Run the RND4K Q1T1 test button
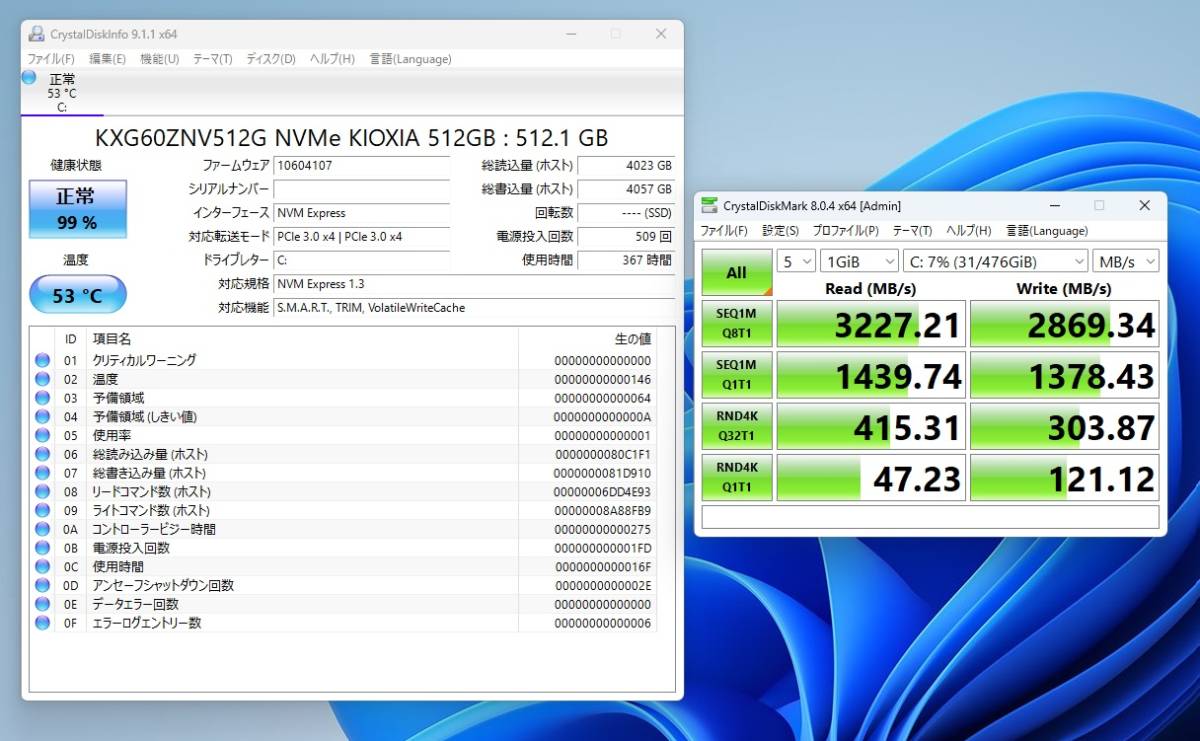The width and height of the screenshot is (1200, 741). coord(737,477)
